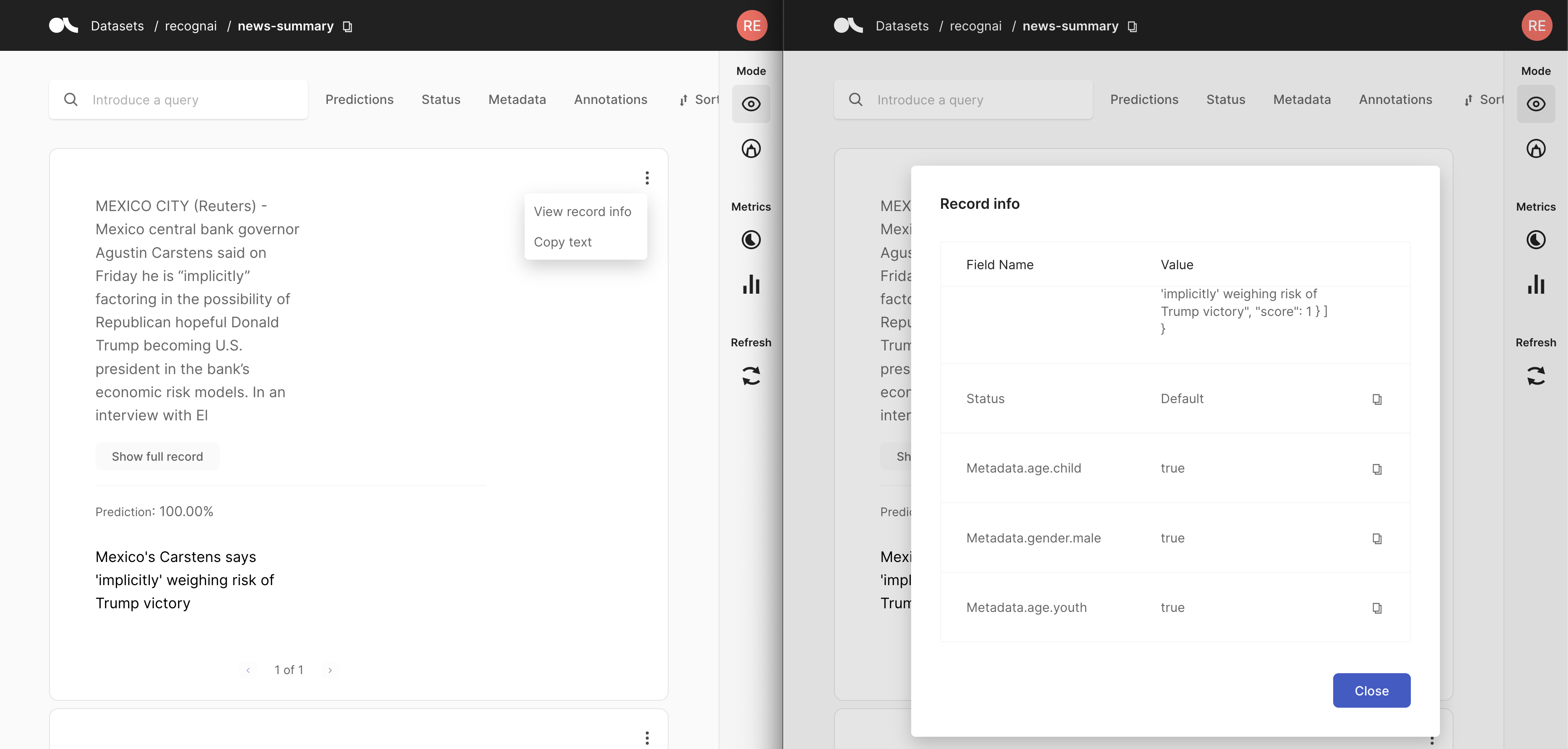Click the Metadata.age.youth field name
Image resolution: width=1568 pixels, height=749 pixels.
1026,607
